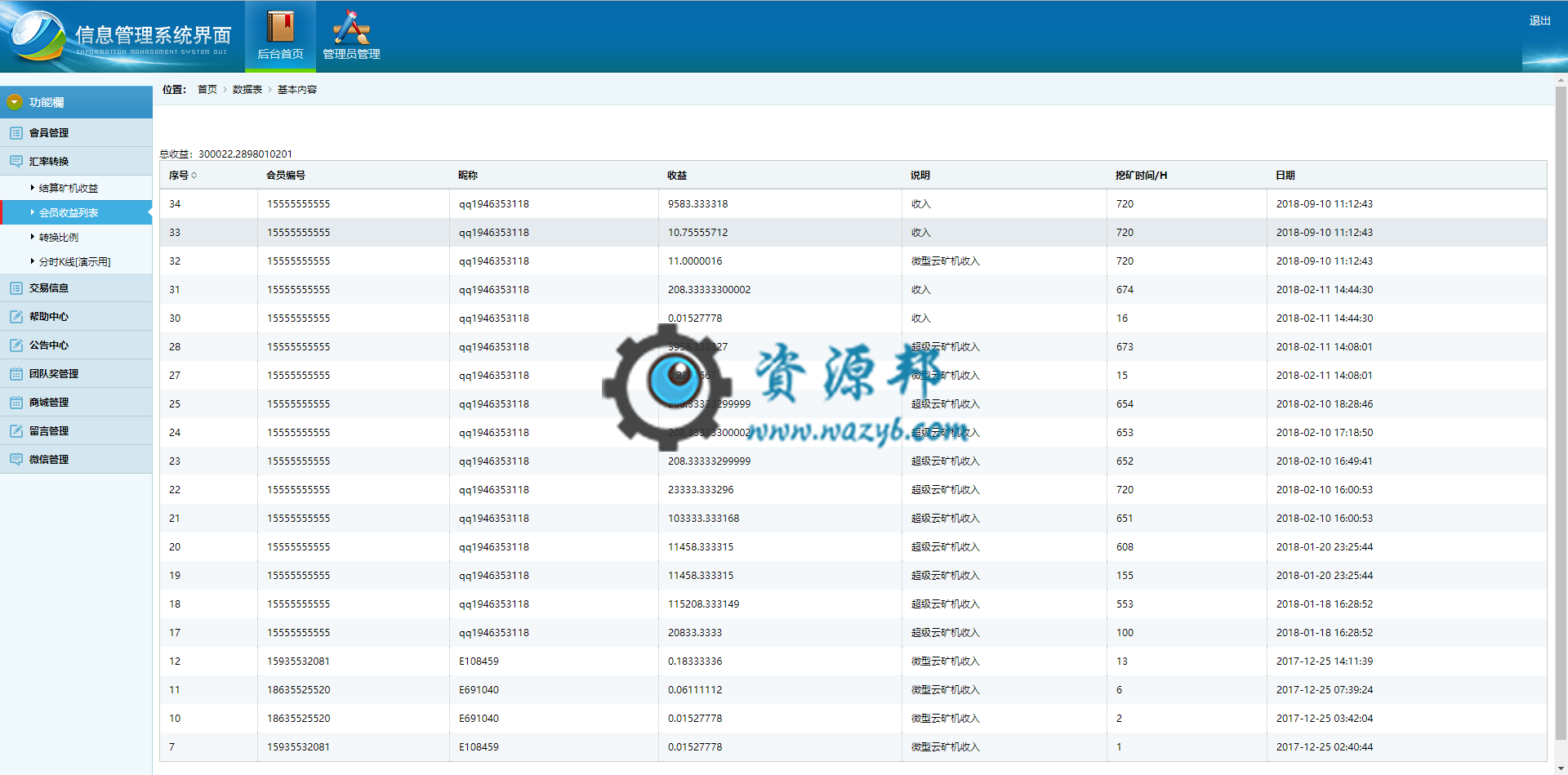Click the 收益 column header
The image size is (1568, 775).
(677, 176)
